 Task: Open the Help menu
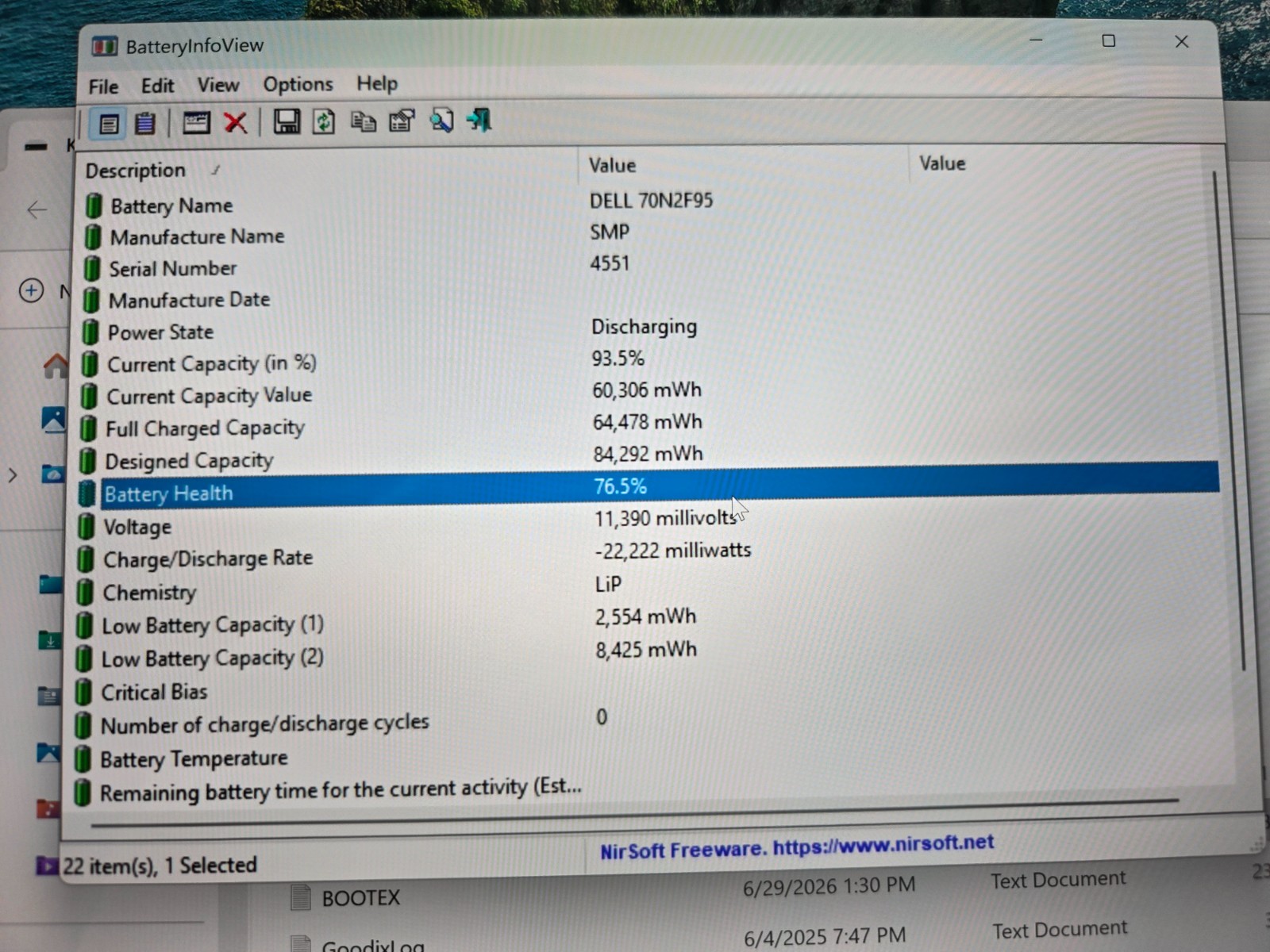(x=377, y=83)
